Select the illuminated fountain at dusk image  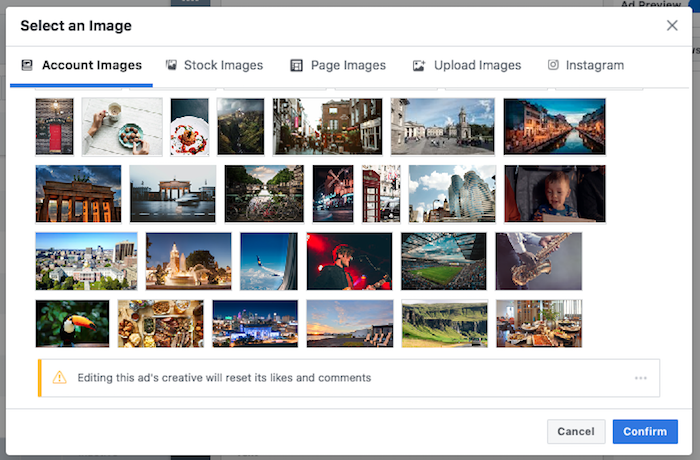pos(189,261)
